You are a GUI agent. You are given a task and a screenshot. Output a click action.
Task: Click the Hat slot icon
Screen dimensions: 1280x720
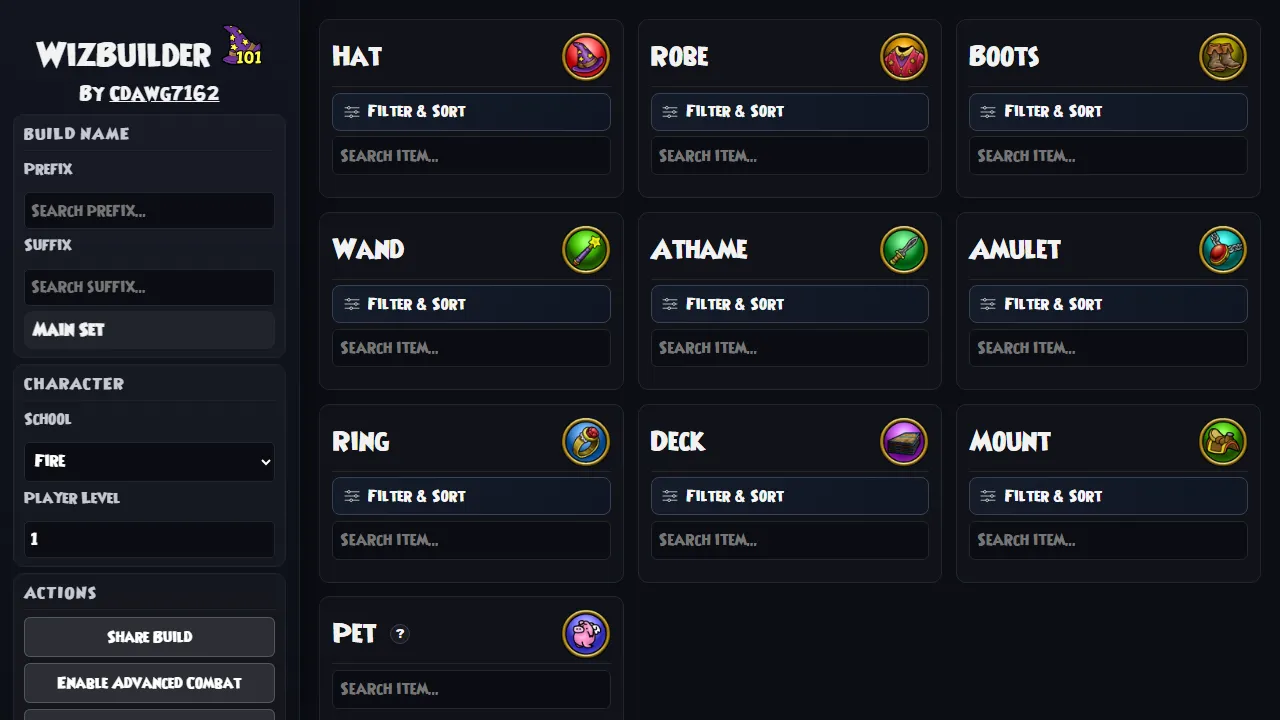pos(586,57)
